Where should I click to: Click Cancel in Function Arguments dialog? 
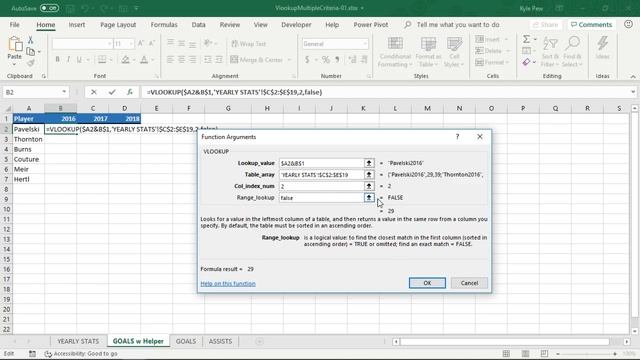coord(469,283)
